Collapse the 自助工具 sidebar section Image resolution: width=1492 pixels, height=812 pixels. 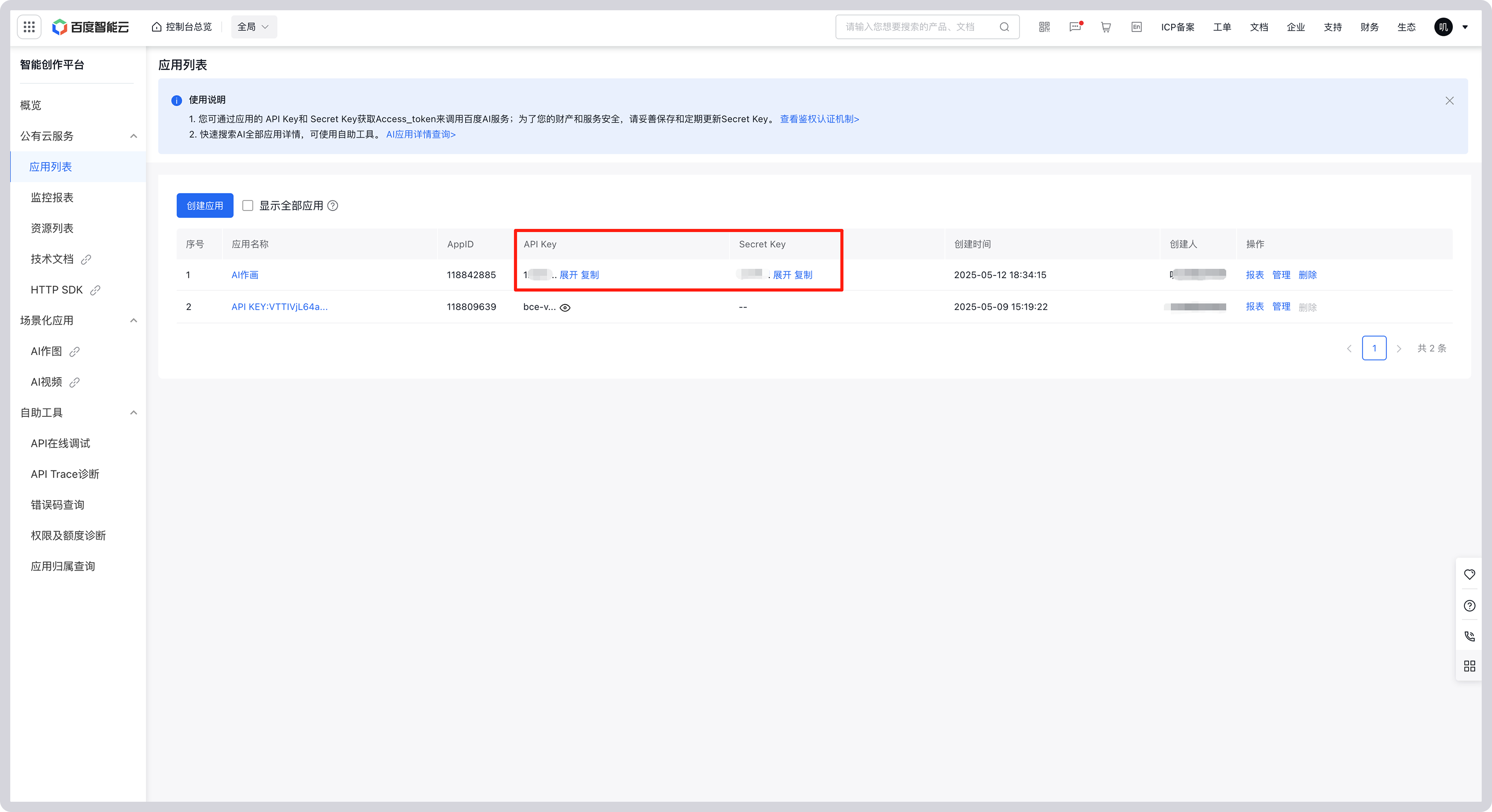click(x=134, y=413)
